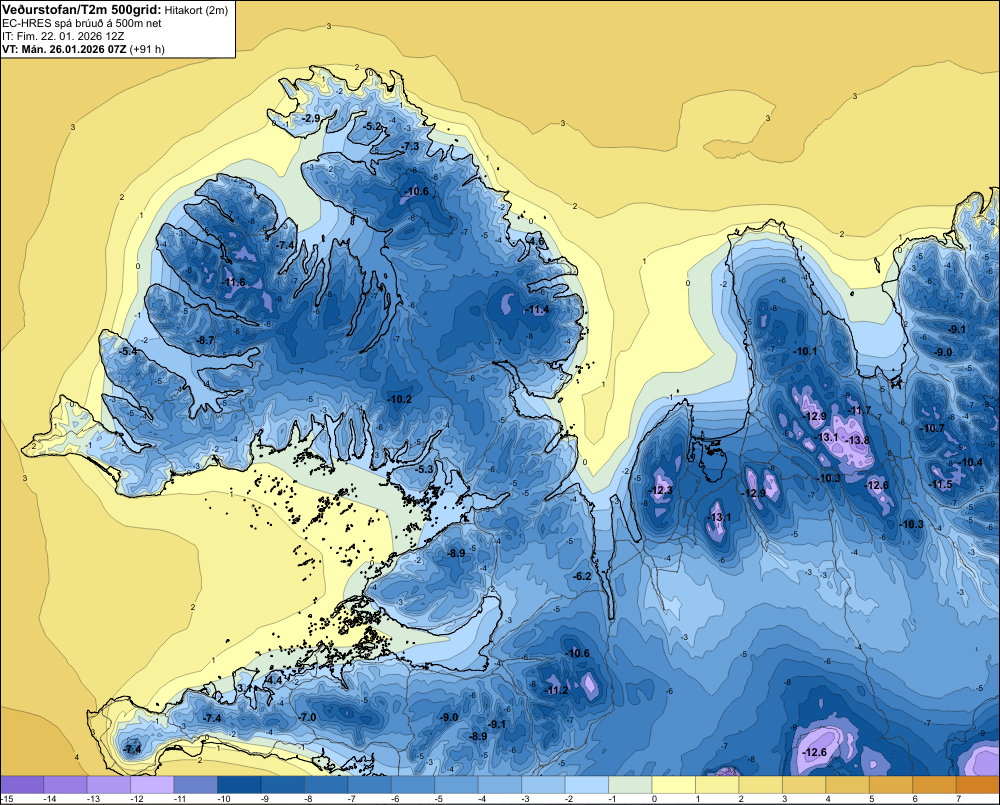Click the -5.4 temperature label
This screenshot has height=805, width=1000.
128,351
